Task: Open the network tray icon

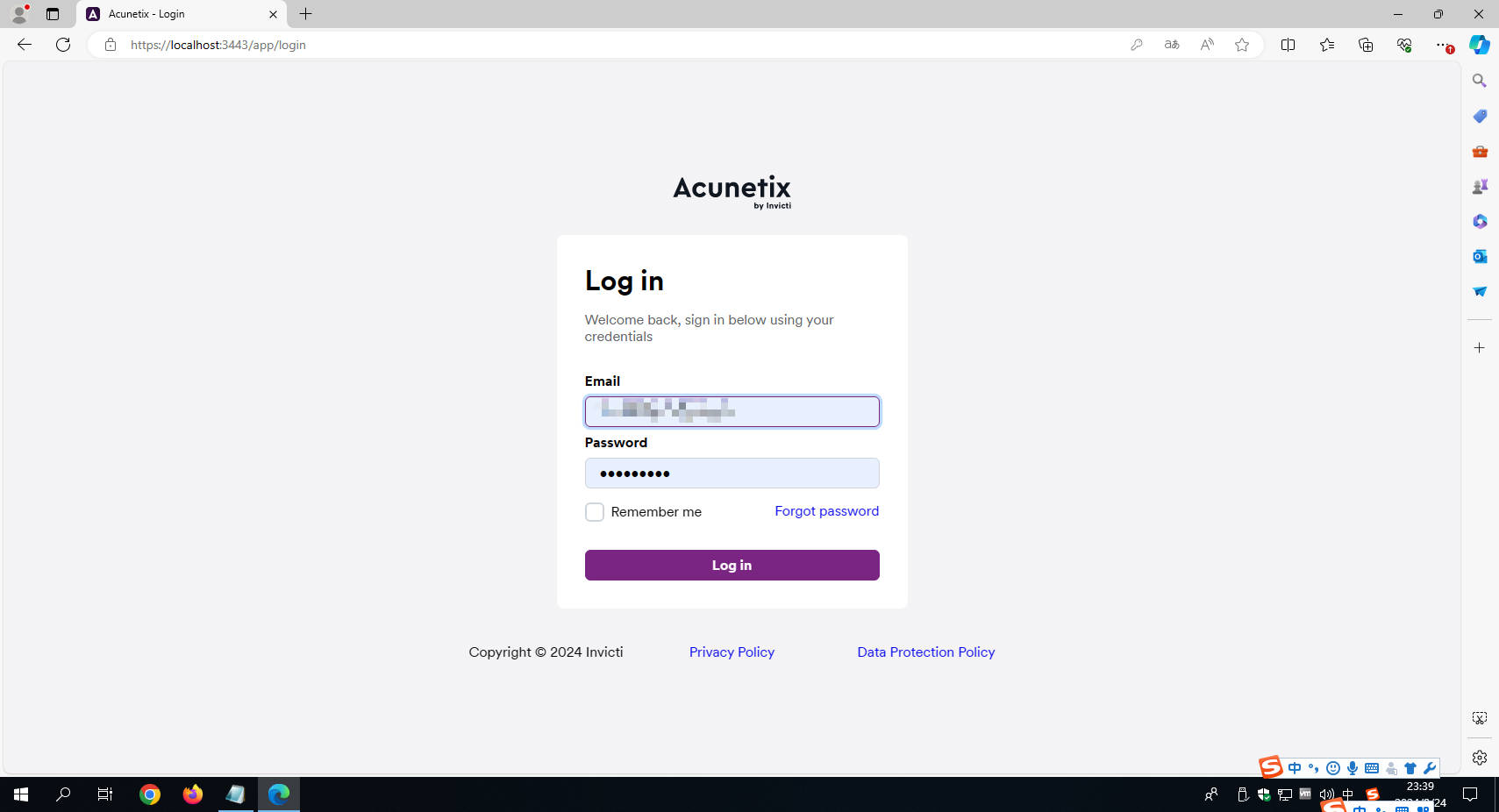Action: (x=1285, y=794)
